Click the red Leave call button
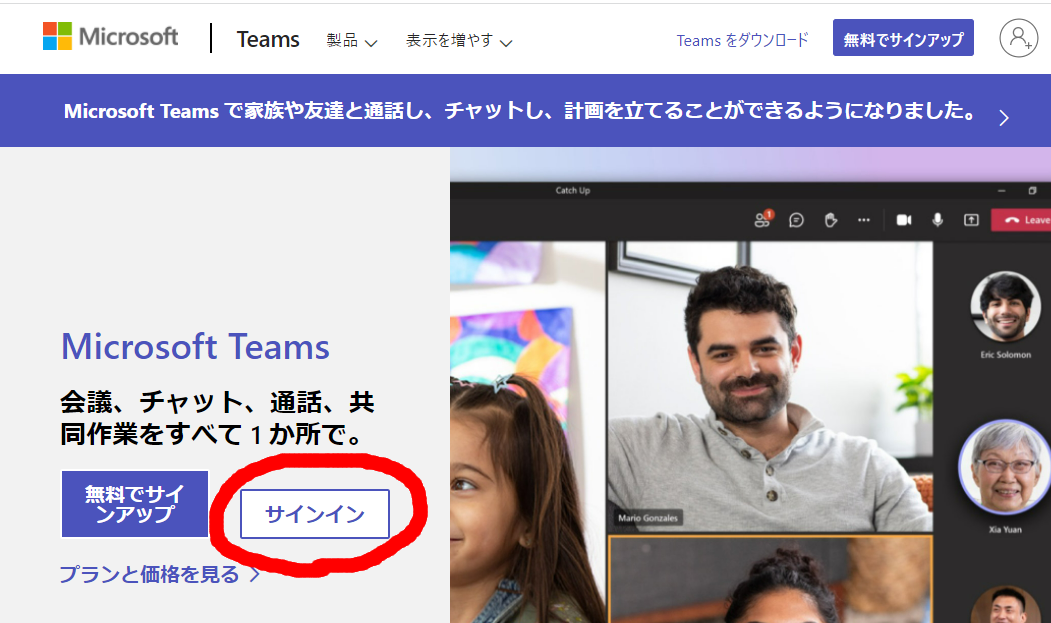 click(x=1021, y=220)
